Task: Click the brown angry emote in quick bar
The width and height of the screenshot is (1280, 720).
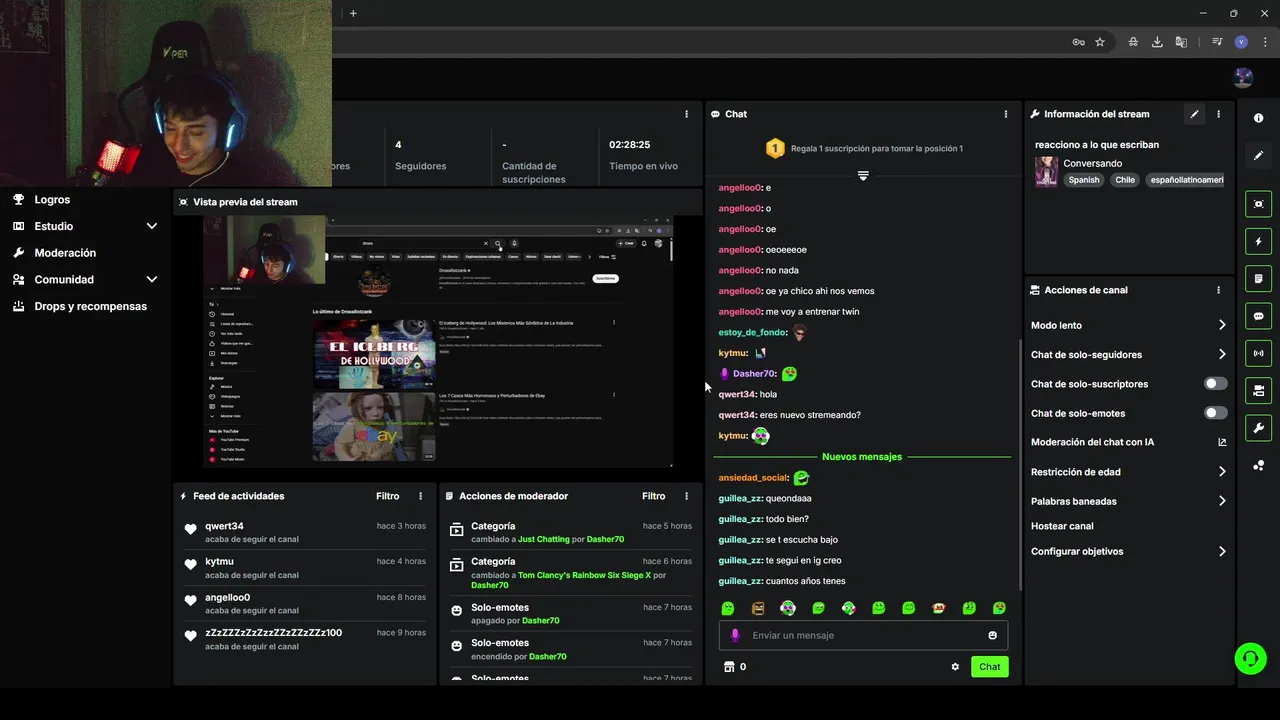Action: pyautogui.click(x=758, y=608)
